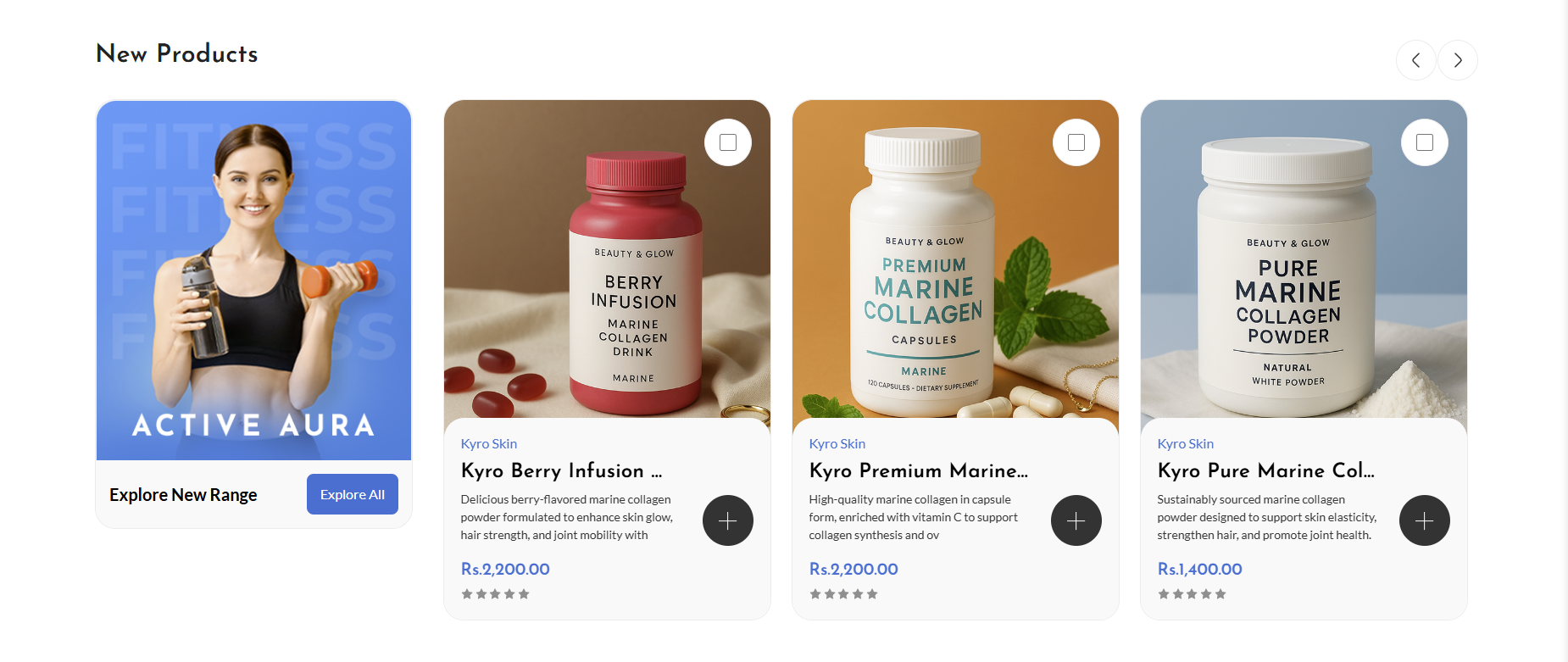Tick the checkbox on Berry Infusion product
1568x662 pixels.
(728, 142)
